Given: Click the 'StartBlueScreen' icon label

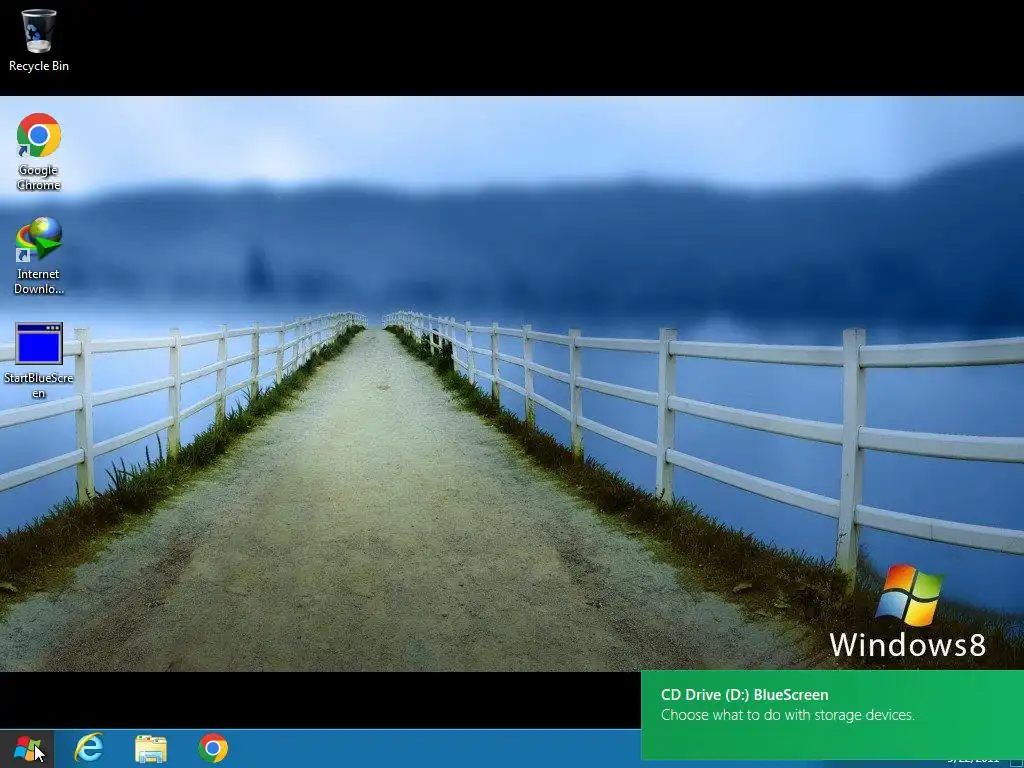Looking at the screenshot, I should [x=39, y=385].
